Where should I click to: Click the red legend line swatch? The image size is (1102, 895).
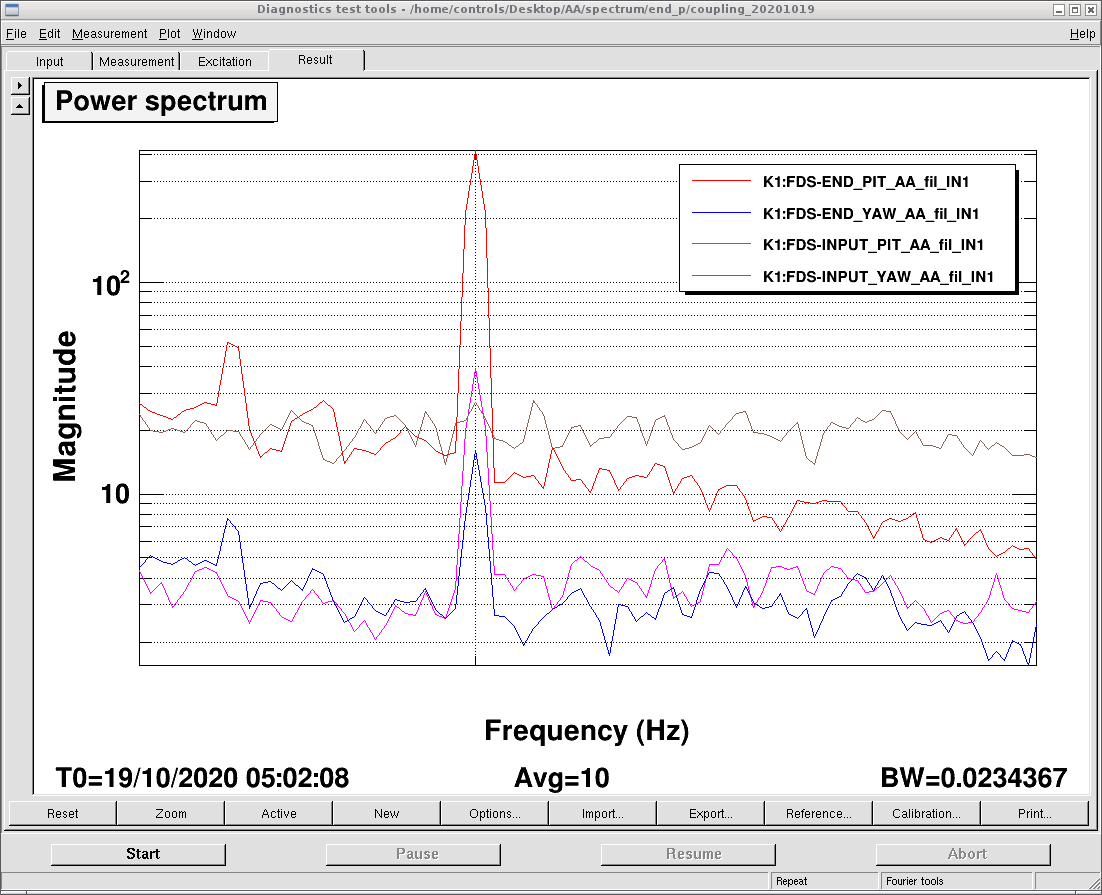(722, 181)
